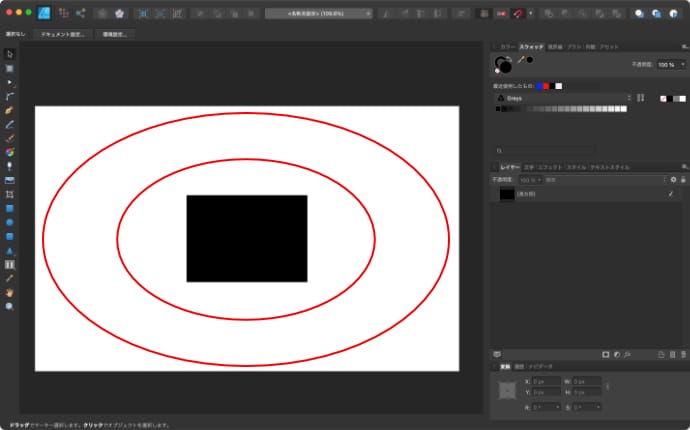
Task: Select the Rectangle shape tool
Action: (10, 208)
